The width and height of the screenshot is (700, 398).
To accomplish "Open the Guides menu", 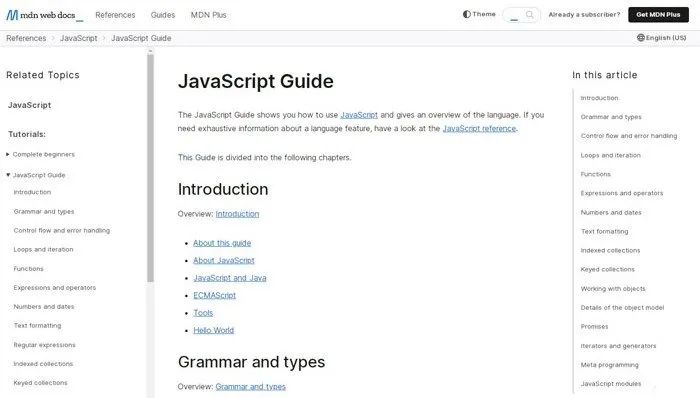I will pos(163,15).
